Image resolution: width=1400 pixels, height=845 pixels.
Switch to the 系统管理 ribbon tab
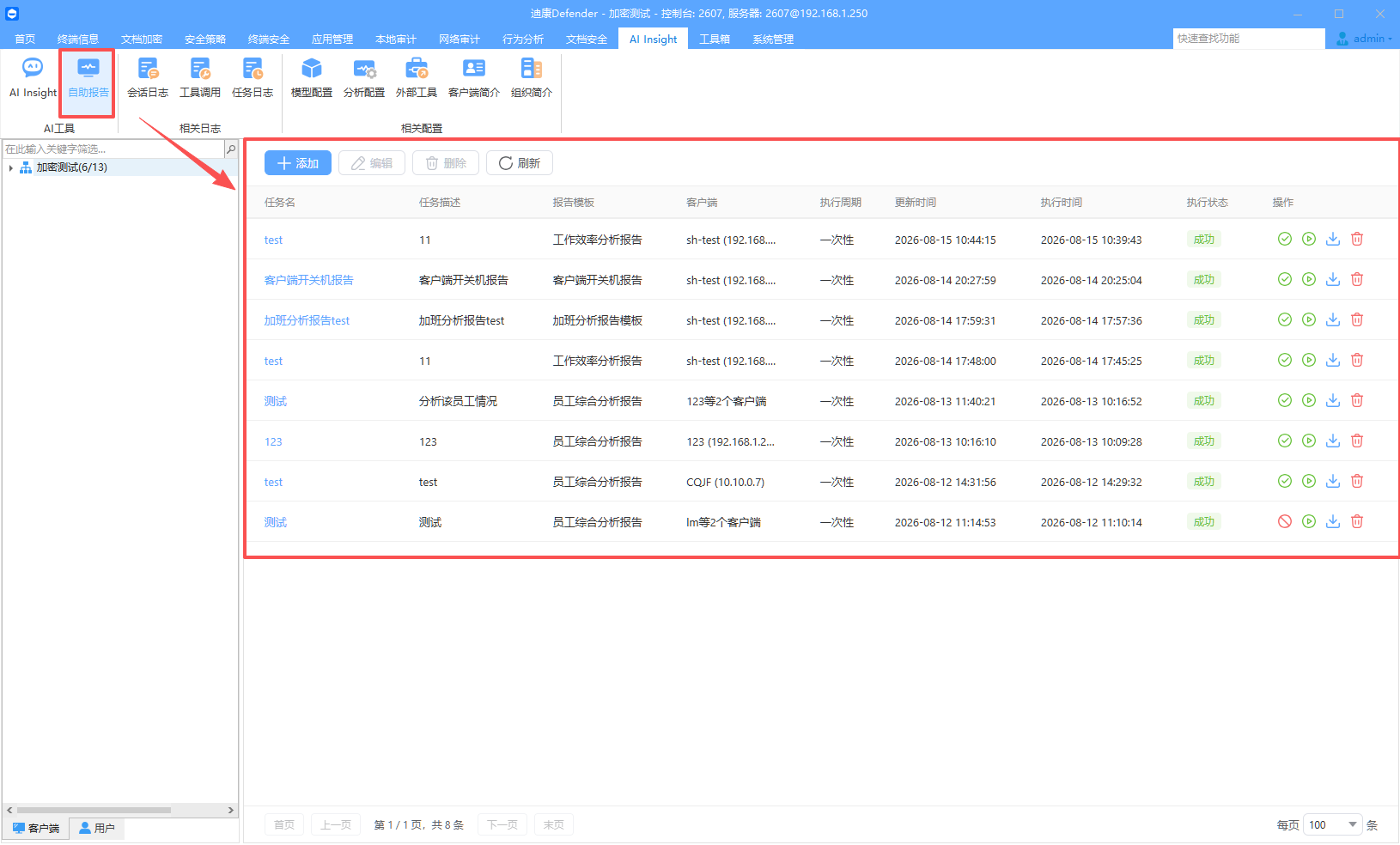coord(773,40)
